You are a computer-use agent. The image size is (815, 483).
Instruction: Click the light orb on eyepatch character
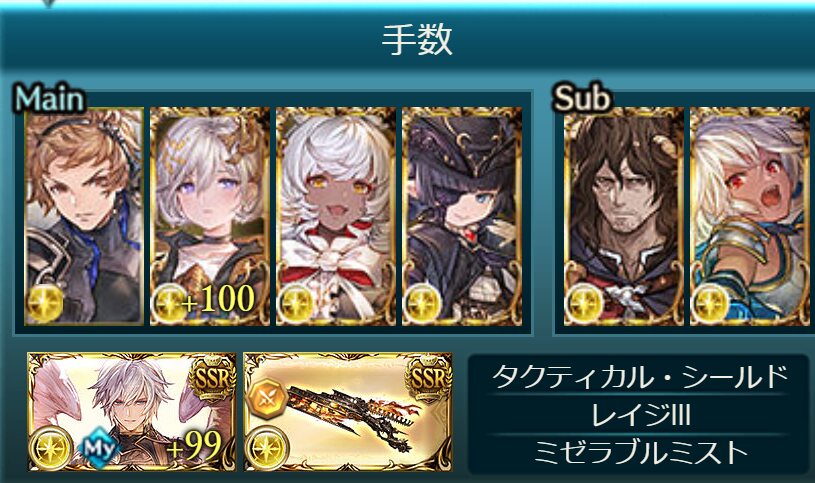[x=423, y=303]
